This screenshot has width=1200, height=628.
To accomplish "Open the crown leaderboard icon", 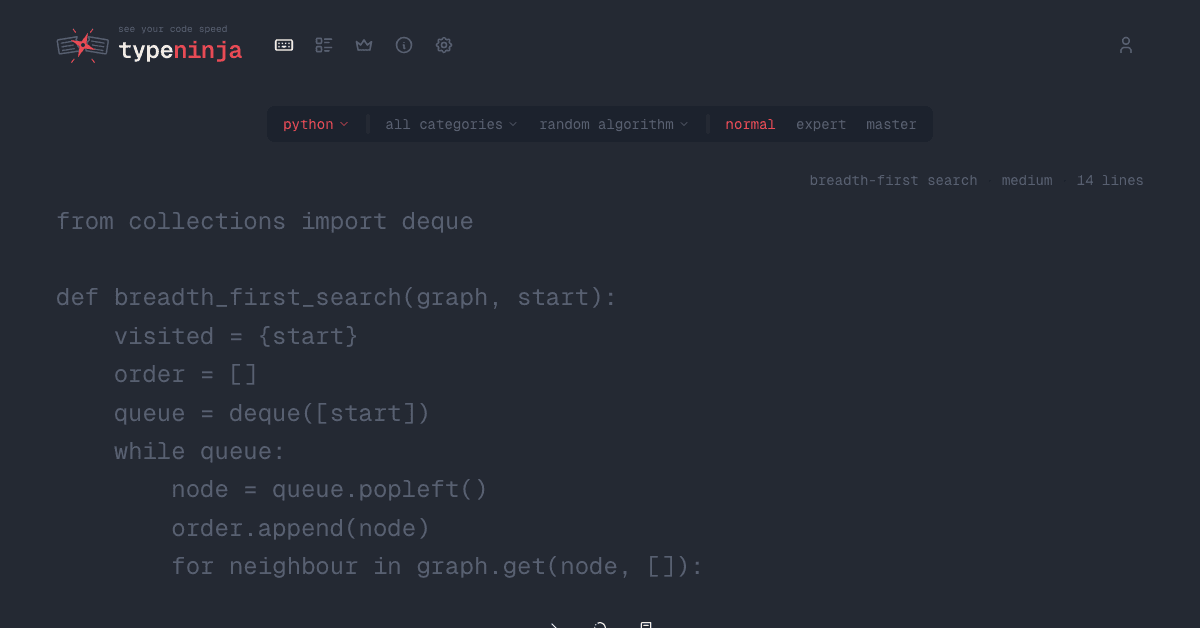I will 364,45.
